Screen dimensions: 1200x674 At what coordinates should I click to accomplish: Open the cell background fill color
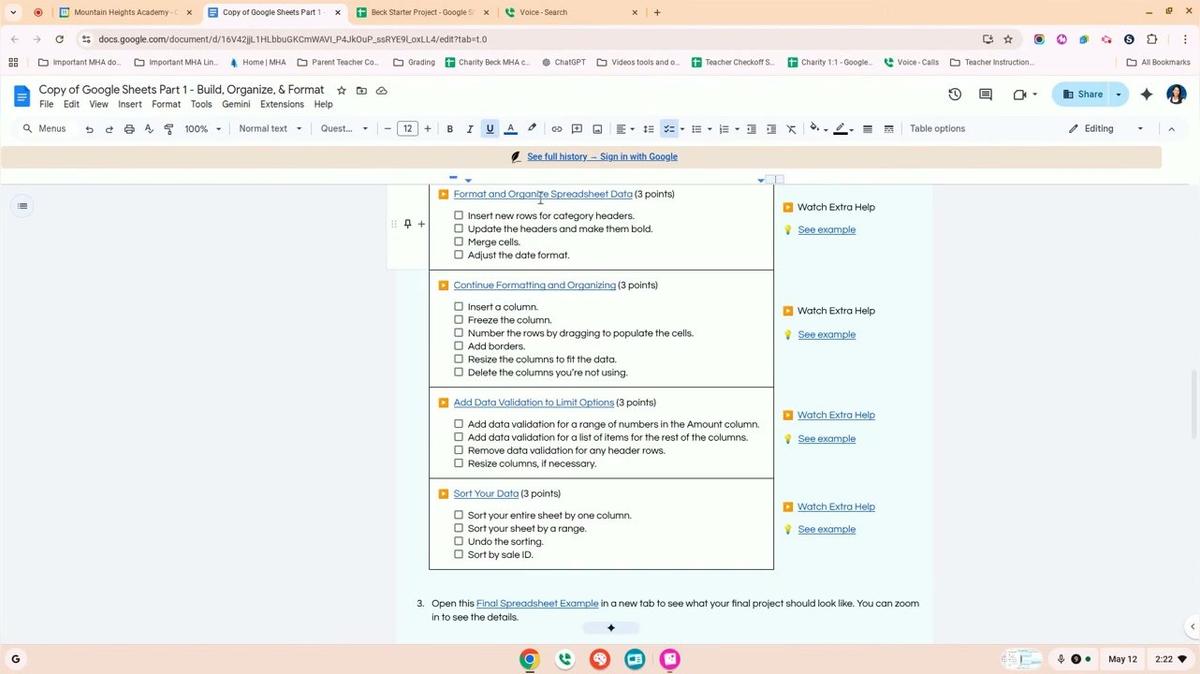(816, 129)
